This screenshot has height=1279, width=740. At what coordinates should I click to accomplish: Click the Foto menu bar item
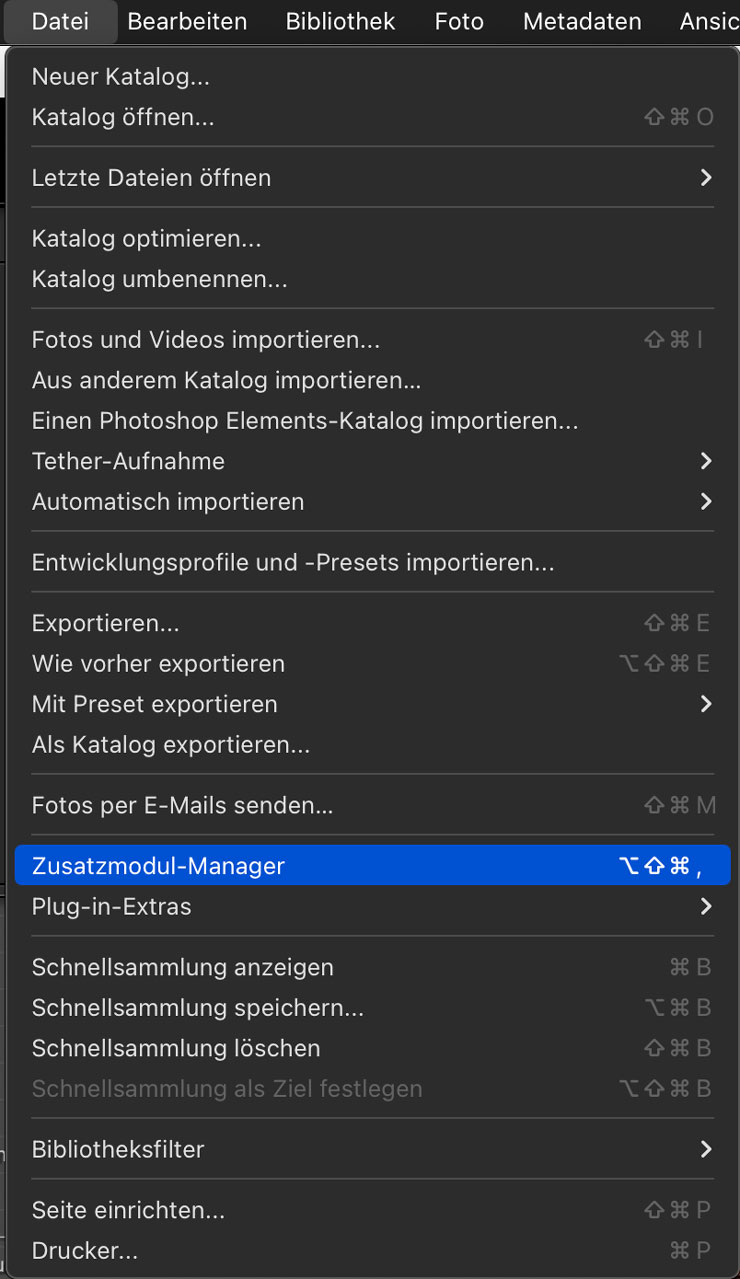coord(459,21)
